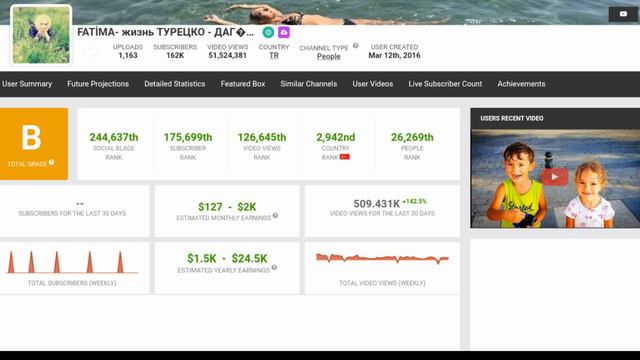Viewport: 640px width, 360px height.
Task: Open the recent video thumbnail with two kids
Action: (x=555, y=178)
